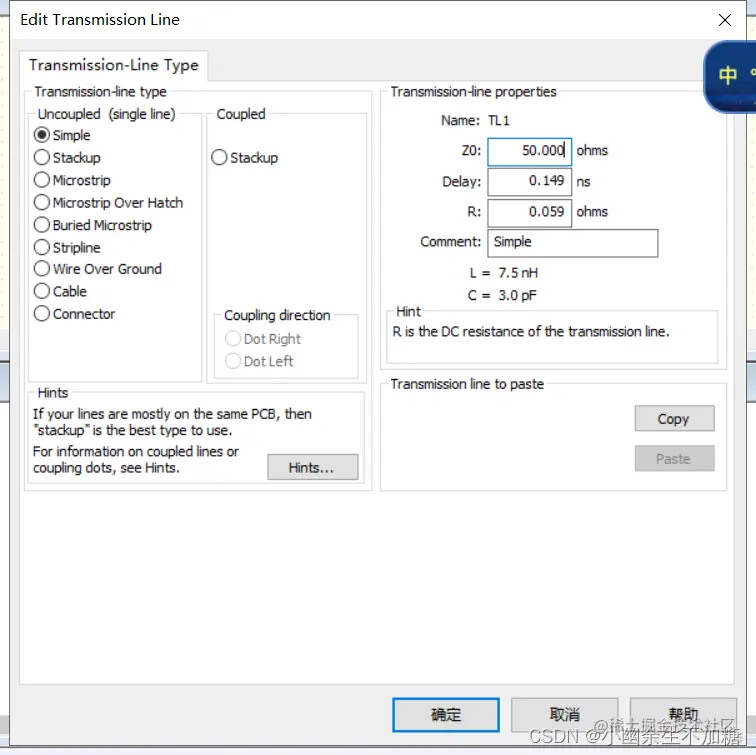The image size is (756, 755).
Task: Open help with the 帮助 button
Action: coord(683,715)
